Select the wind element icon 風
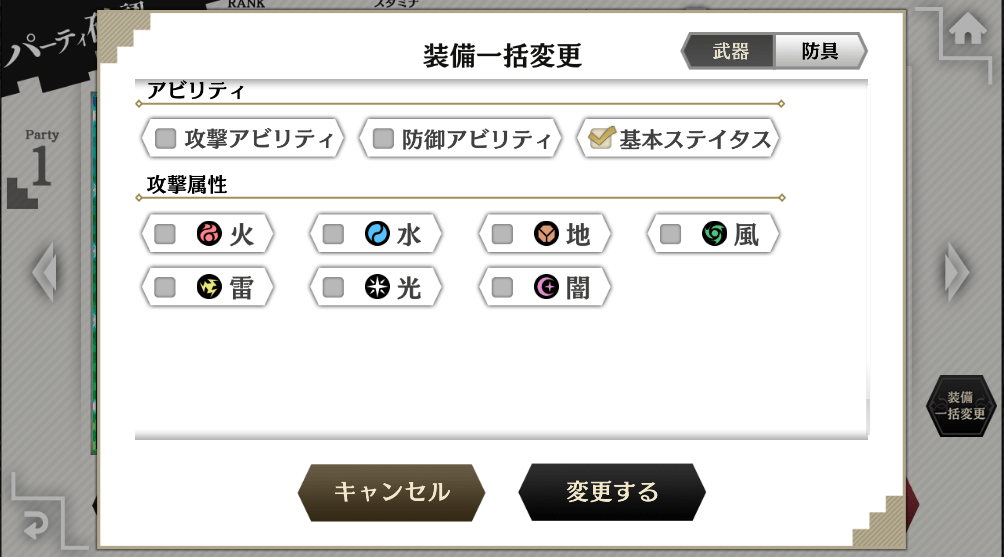 coord(714,234)
